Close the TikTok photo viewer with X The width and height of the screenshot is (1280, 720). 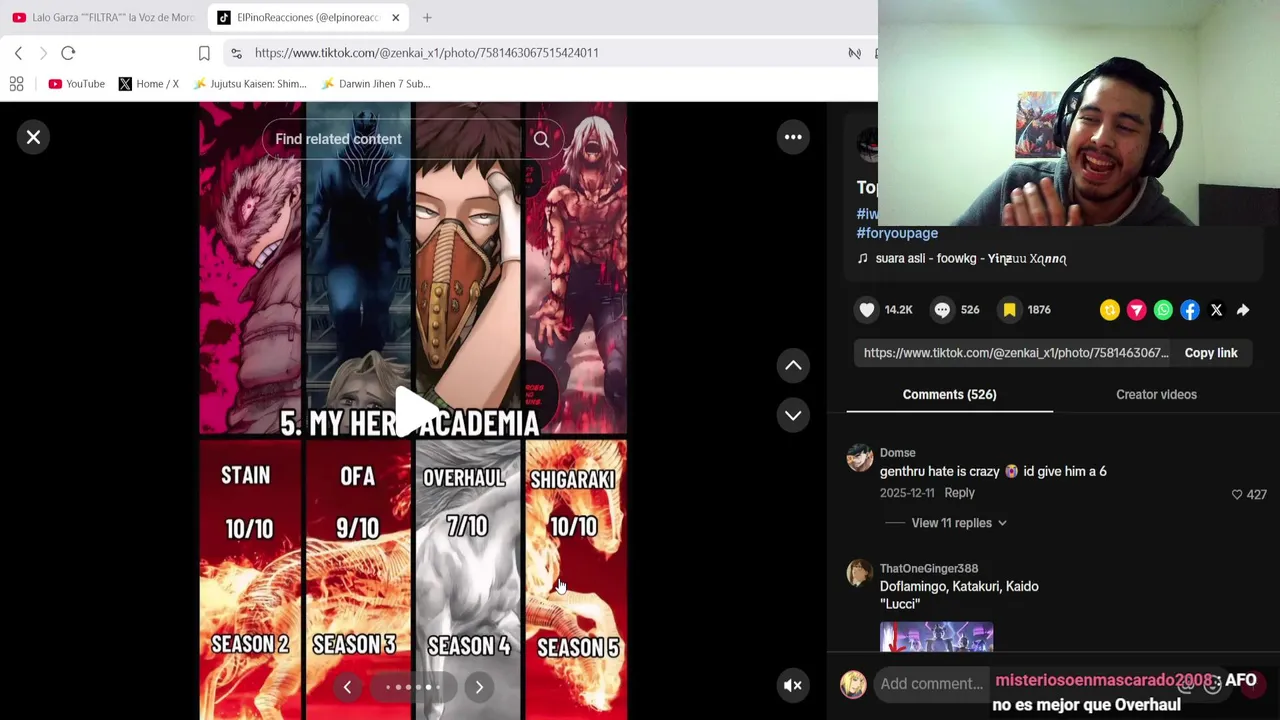point(33,137)
